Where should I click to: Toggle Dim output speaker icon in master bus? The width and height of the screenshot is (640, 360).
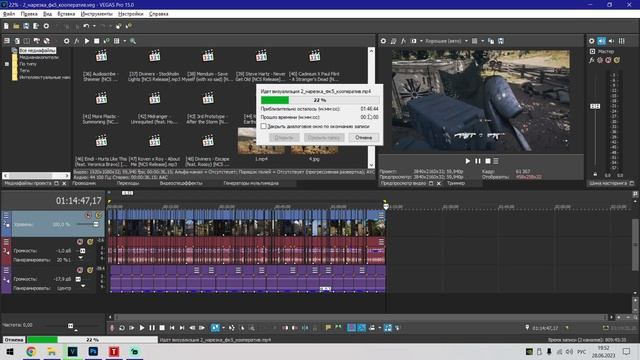[611, 41]
